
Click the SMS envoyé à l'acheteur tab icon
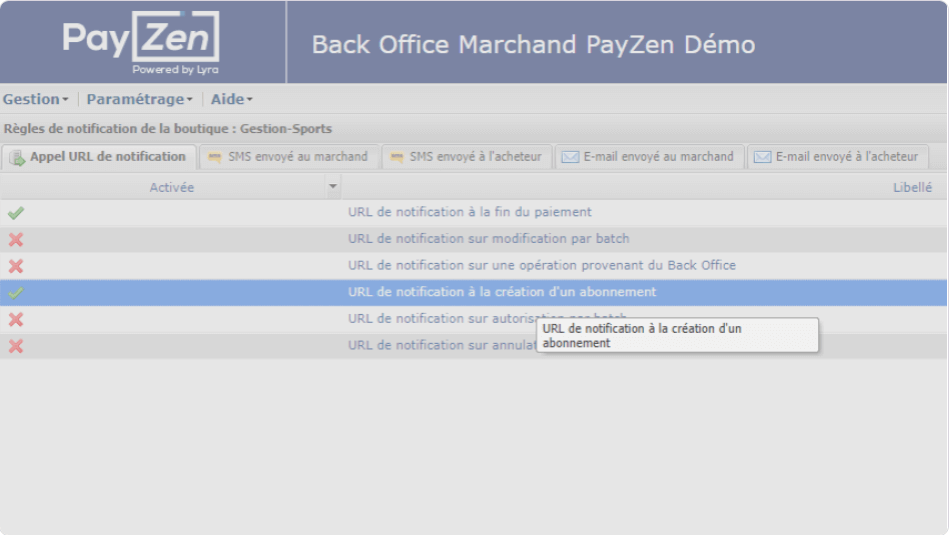pos(396,157)
